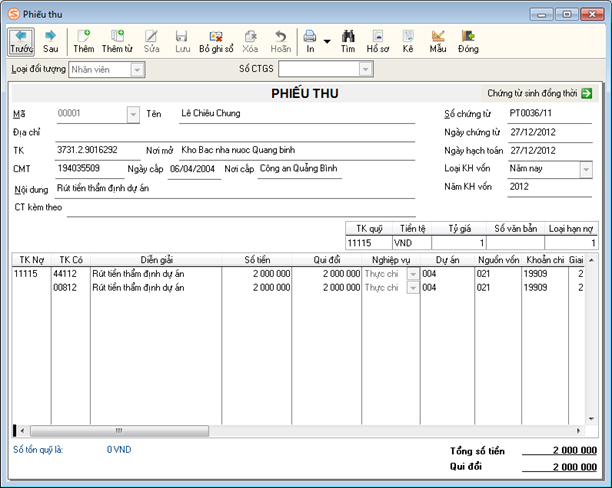Go to next voucher with Sau
Image resolution: width=612 pixels, height=488 pixels.
[x=50, y=41]
